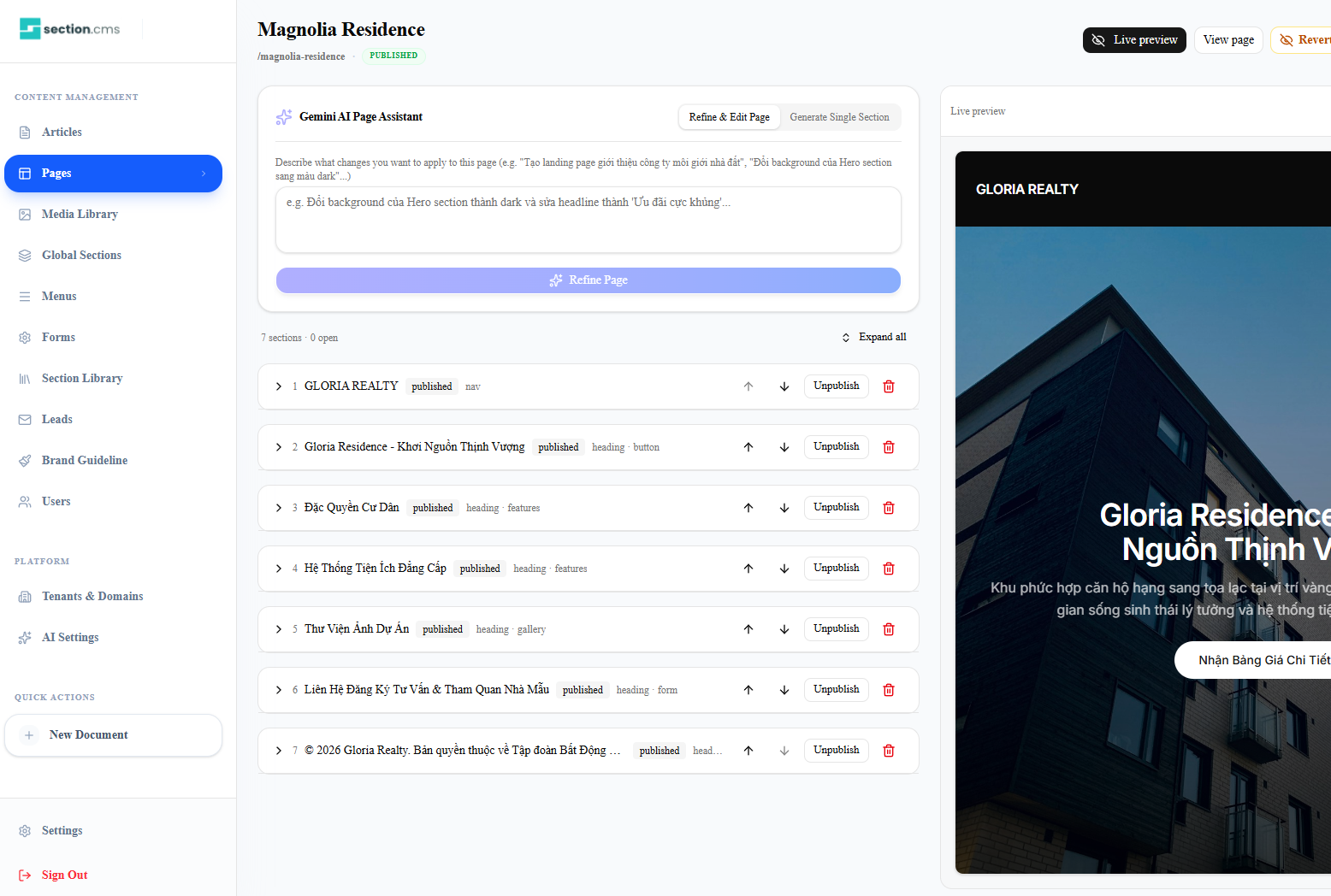Move Thư Viện Ảnh Dự Án section down
Viewport: 1331px width, 896px height.
pos(784,629)
